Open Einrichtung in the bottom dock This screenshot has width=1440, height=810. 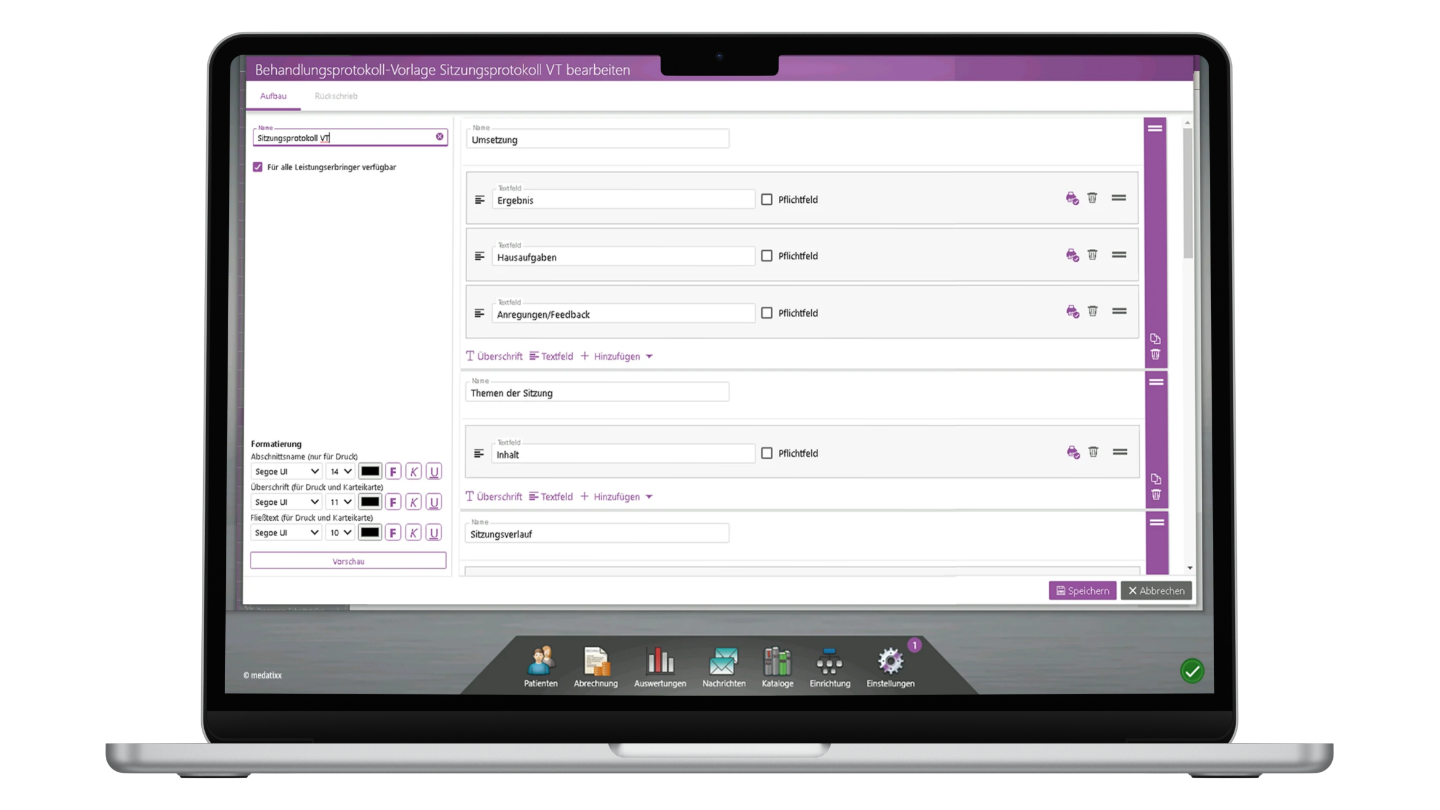(x=830, y=667)
